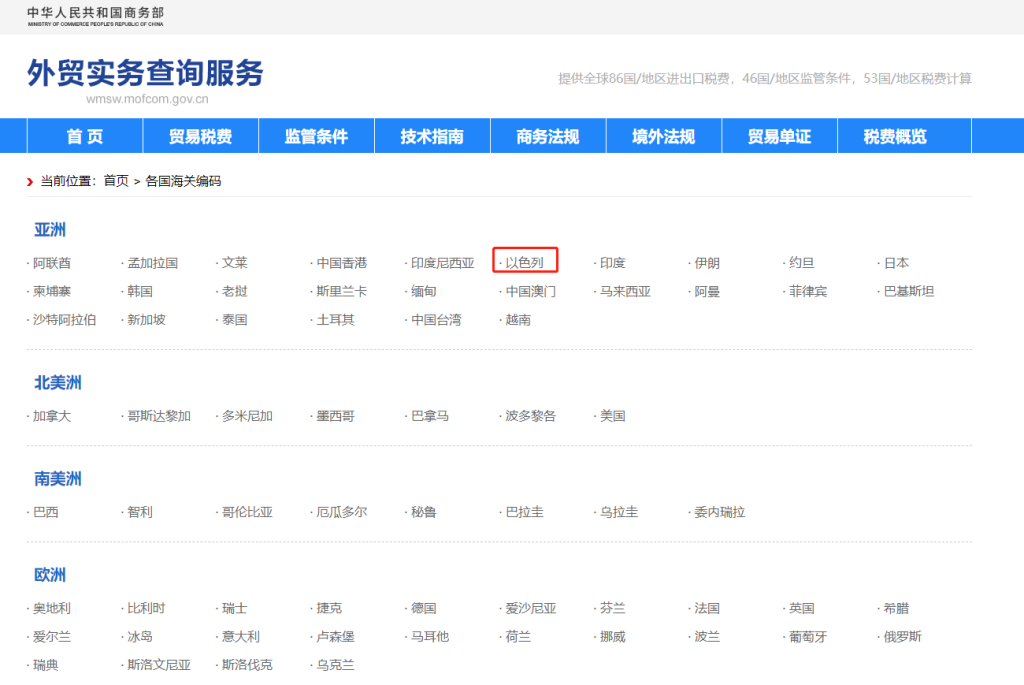Image resolution: width=1024 pixels, height=685 pixels.
Task: Select 希腊 country link
Action: [896, 608]
